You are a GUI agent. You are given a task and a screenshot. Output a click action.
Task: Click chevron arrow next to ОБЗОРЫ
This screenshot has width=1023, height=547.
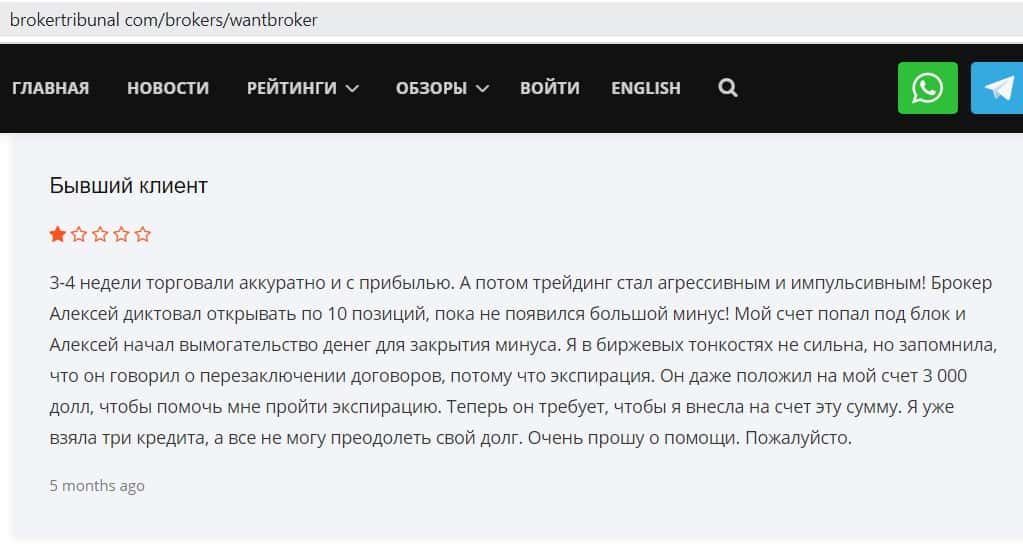[x=482, y=88]
